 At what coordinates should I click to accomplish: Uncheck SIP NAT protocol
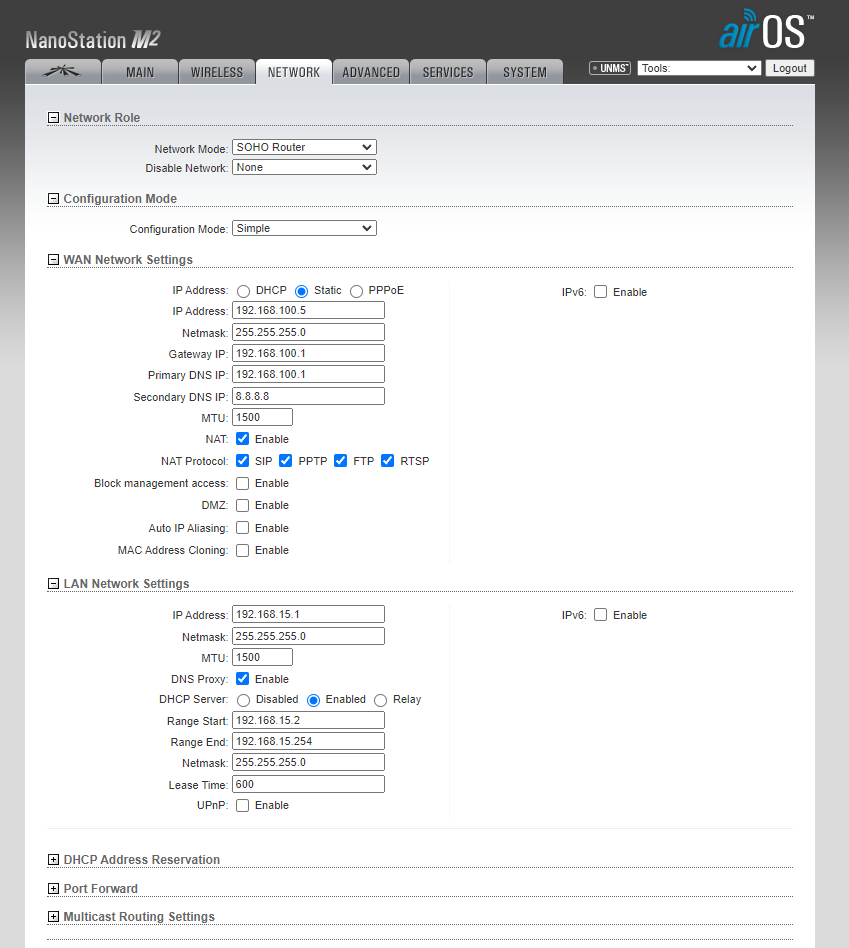pos(242,461)
